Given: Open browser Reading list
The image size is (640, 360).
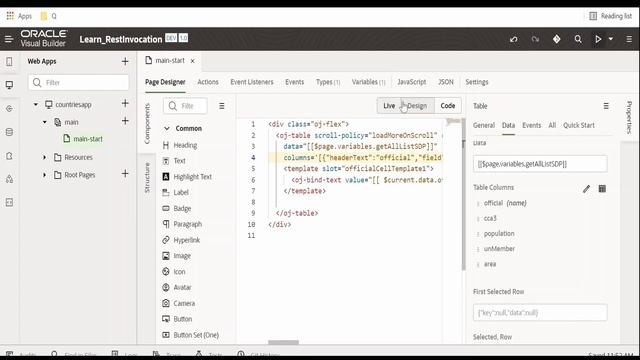Looking at the screenshot, I should tap(611, 16).
